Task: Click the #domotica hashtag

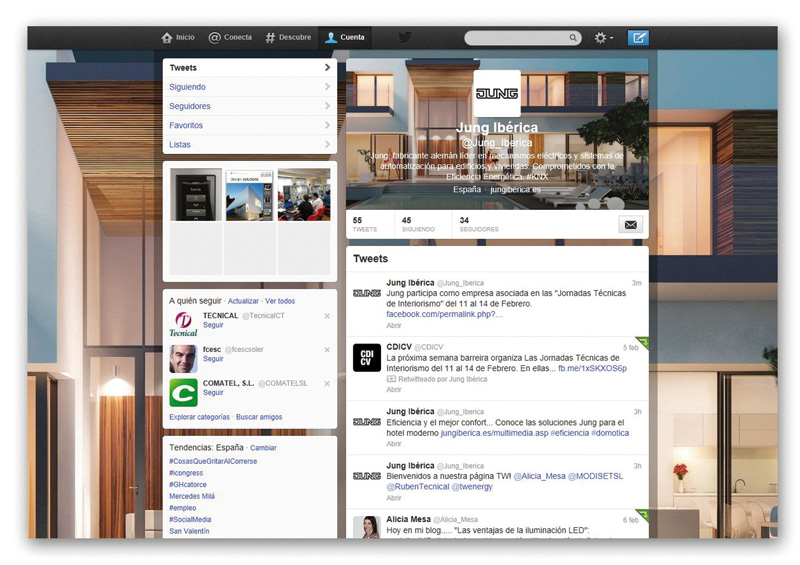Action: (x=610, y=433)
